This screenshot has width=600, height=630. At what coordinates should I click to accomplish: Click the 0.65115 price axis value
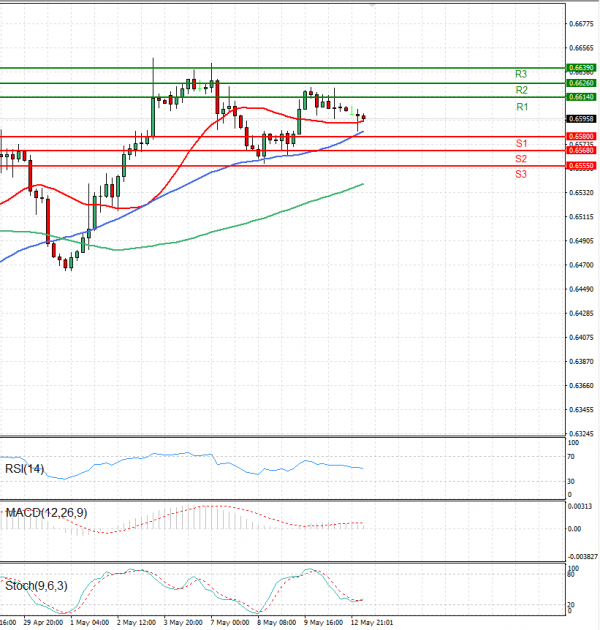(581, 217)
